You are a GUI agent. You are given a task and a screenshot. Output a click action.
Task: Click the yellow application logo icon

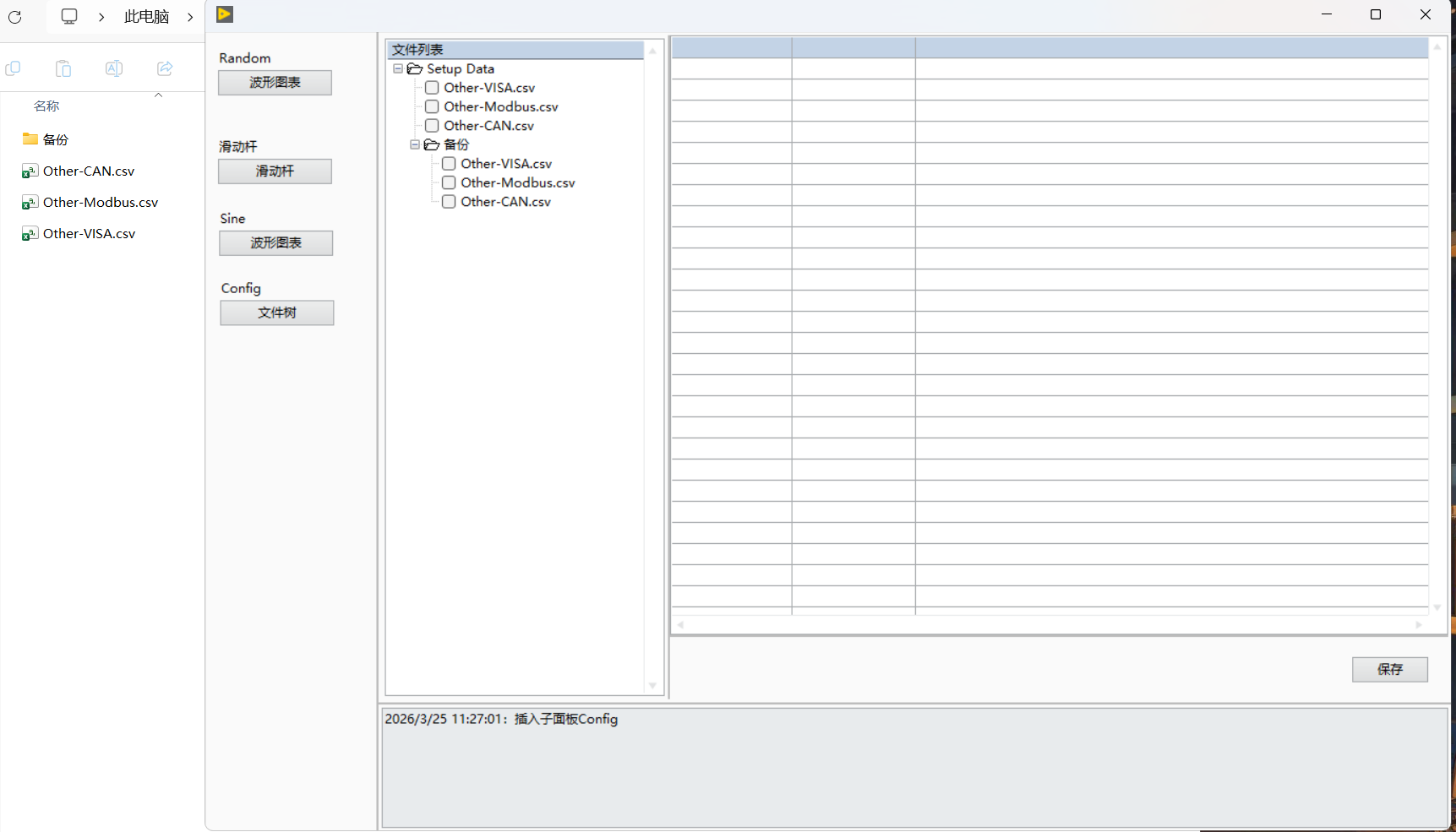tap(225, 14)
